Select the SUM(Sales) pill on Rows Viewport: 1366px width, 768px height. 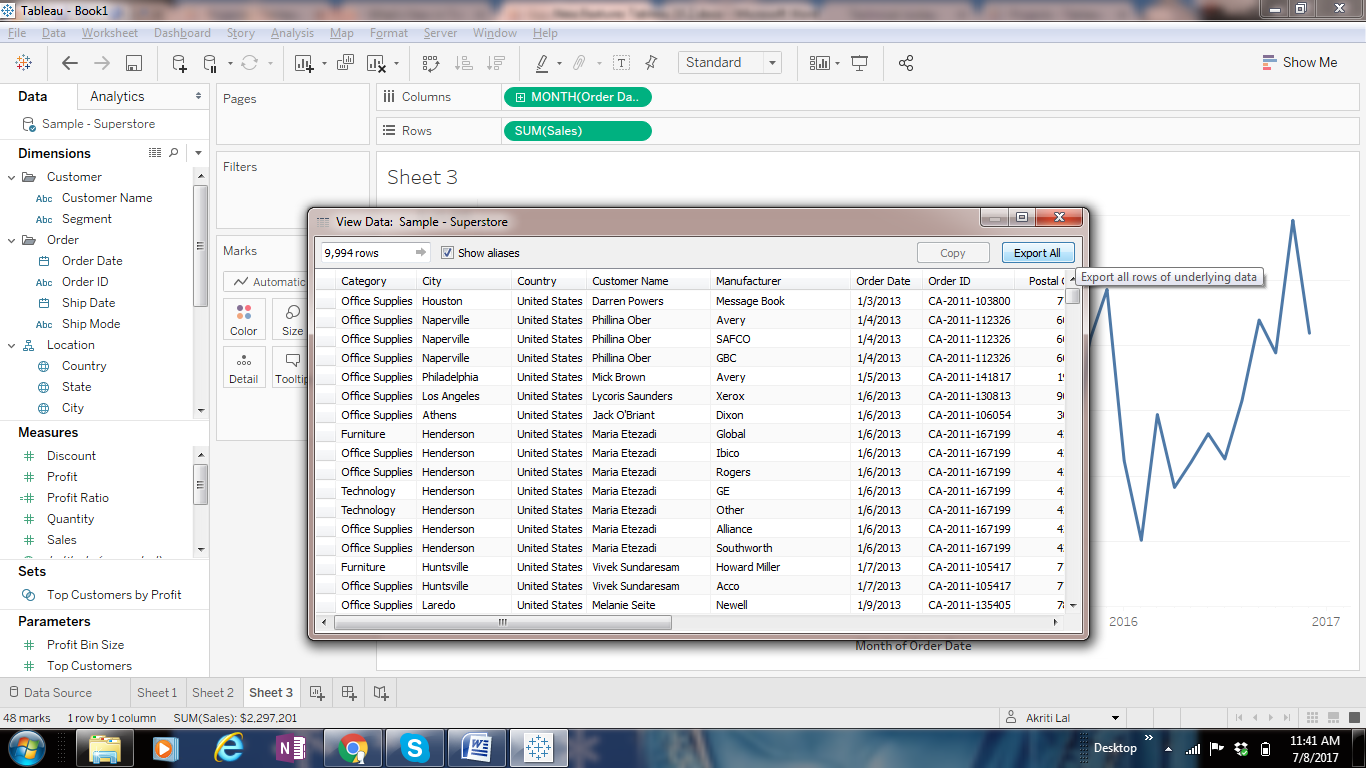click(x=577, y=131)
